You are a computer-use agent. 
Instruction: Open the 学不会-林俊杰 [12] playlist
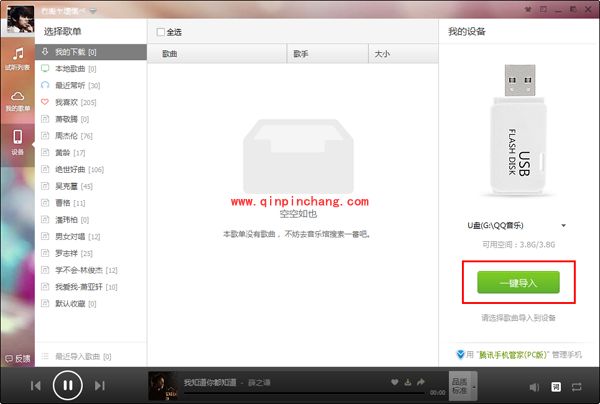91,270
